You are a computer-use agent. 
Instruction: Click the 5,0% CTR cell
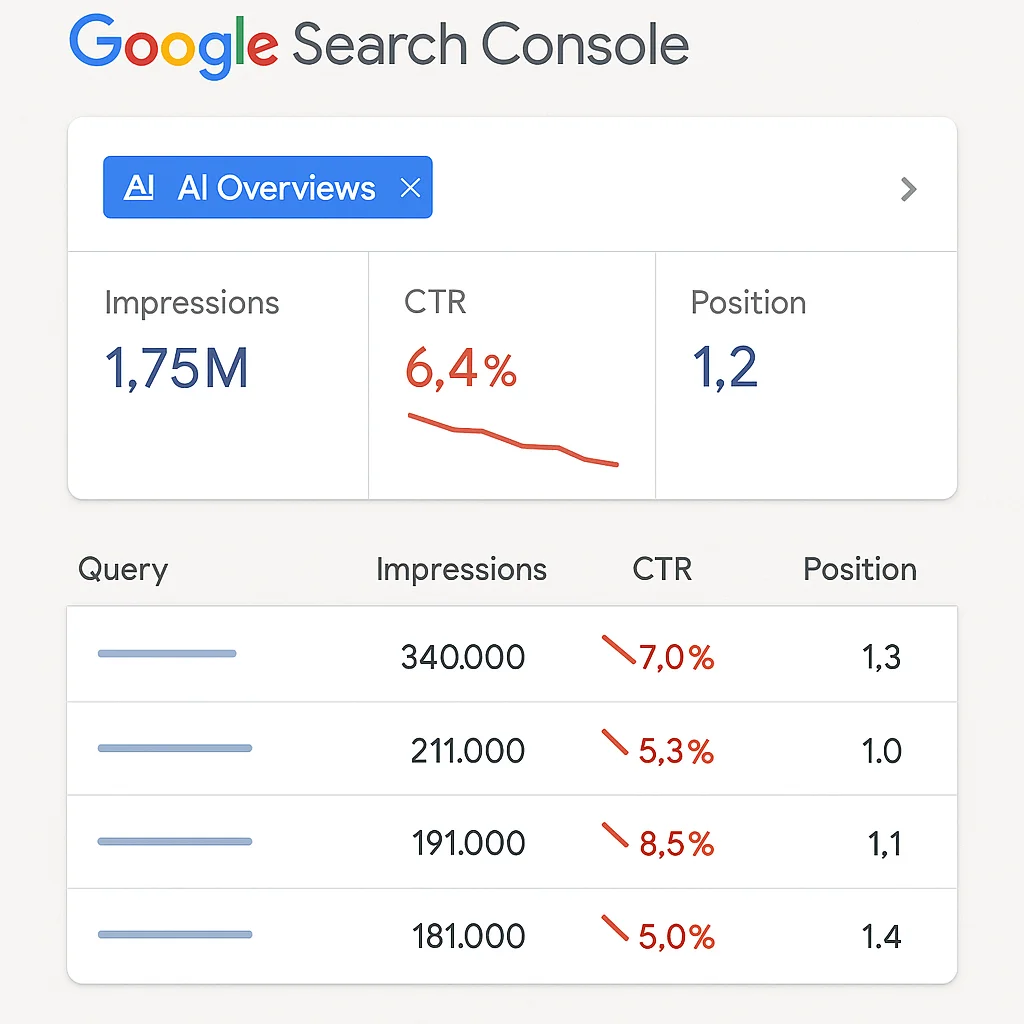coord(677,937)
